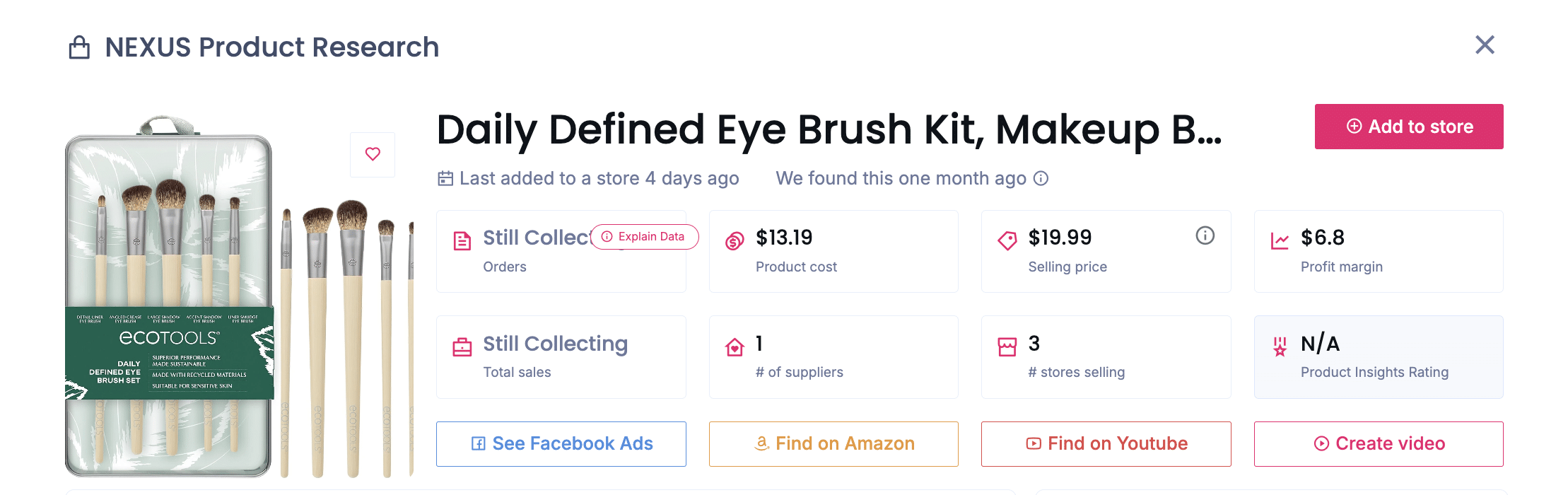
Task: Click the Total sales register icon
Action: point(462,347)
